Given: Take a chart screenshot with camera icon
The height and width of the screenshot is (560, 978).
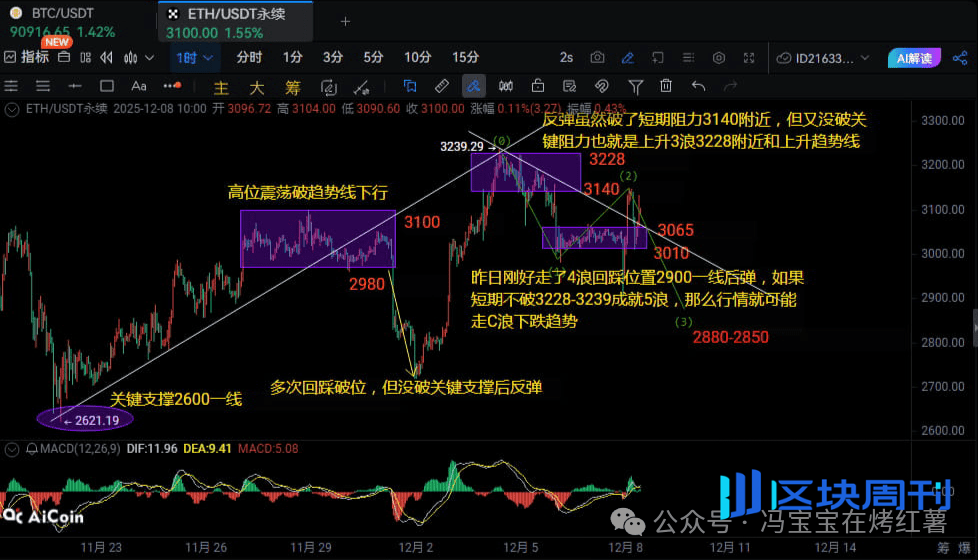Looking at the screenshot, I should (598, 58).
